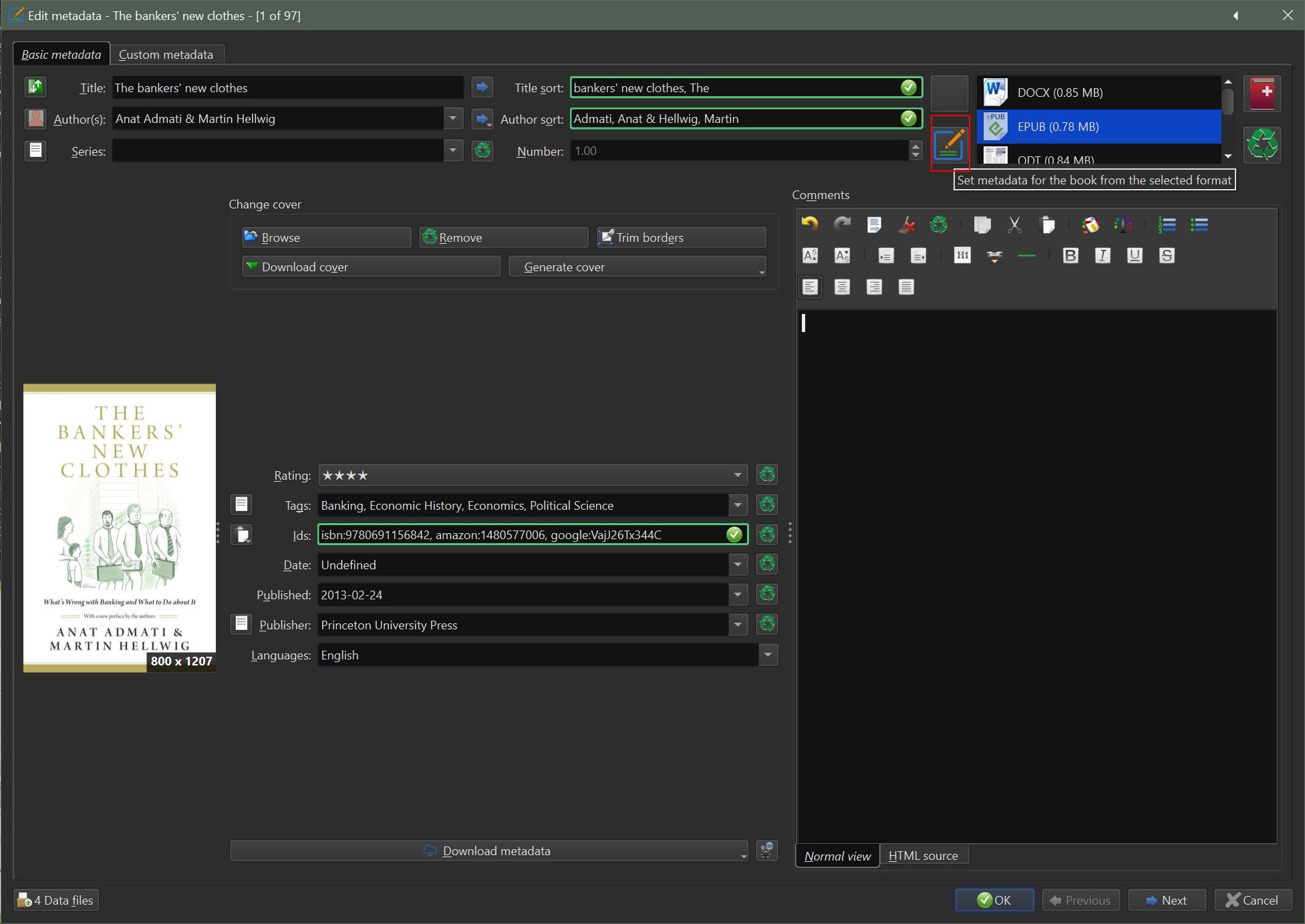Click the remove selected format recycle icon
Image resolution: width=1305 pixels, height=924 pixels.
click(1262, 144)
